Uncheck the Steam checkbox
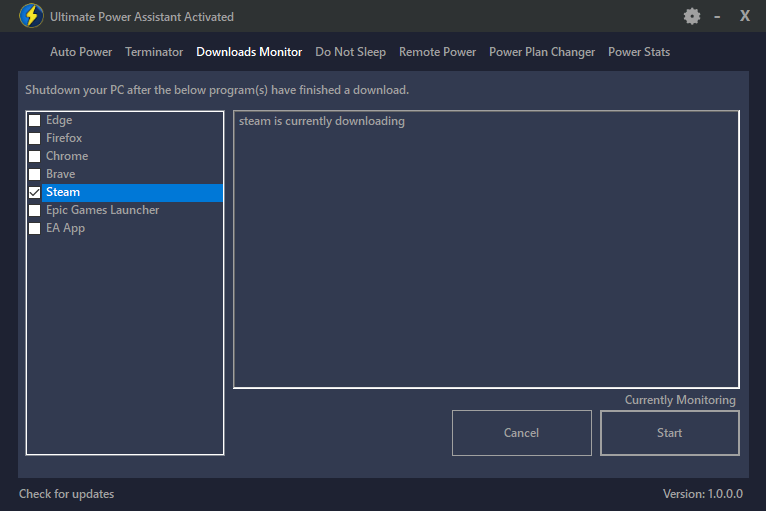 [x=35, y=192]
